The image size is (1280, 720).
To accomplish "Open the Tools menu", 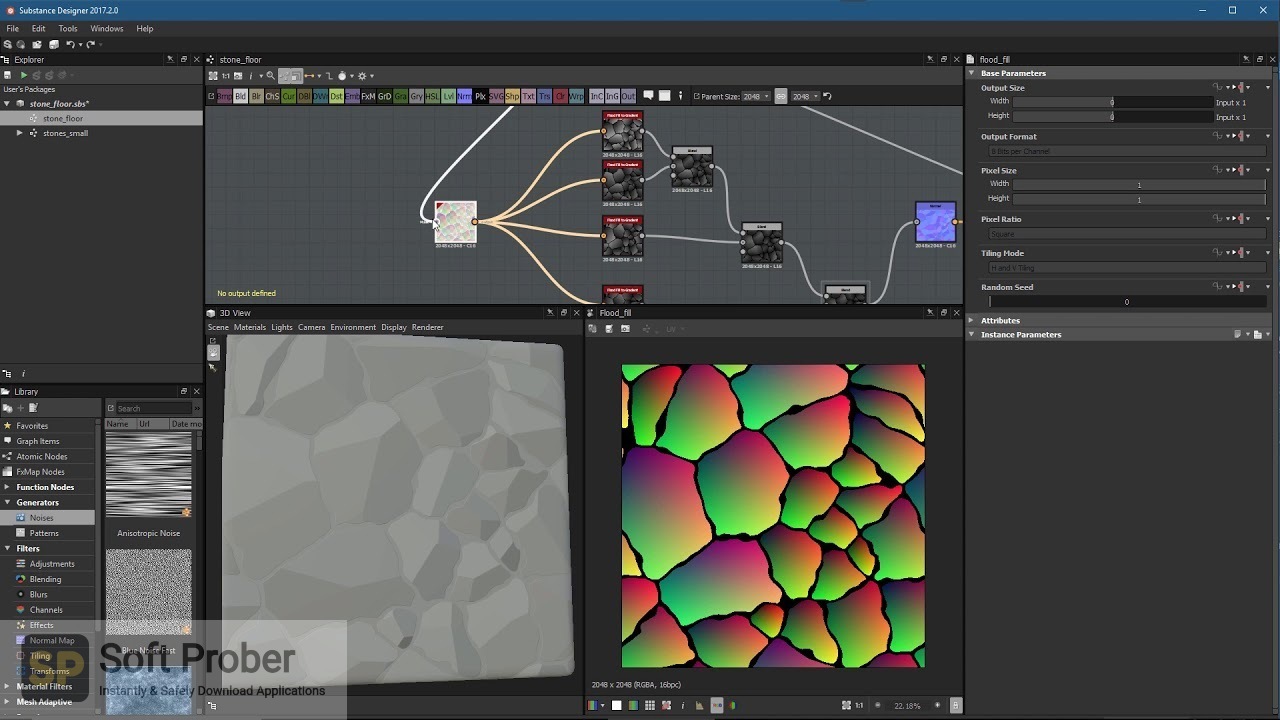I will click(68, 28).
